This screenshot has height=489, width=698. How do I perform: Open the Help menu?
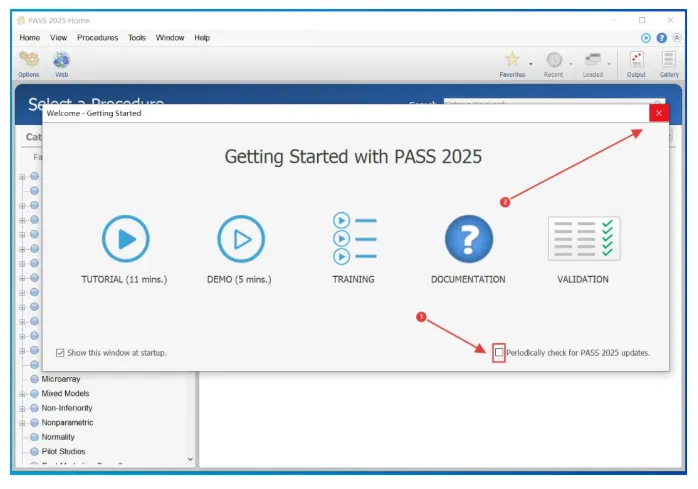pos(202,38)
